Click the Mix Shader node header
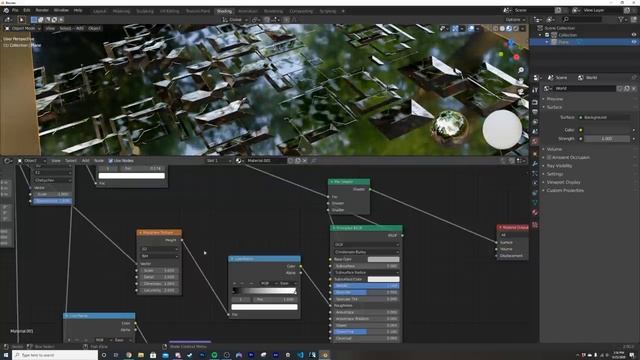Image resolution: width=640 pixels, height=360 pixels. pos(349,182)
